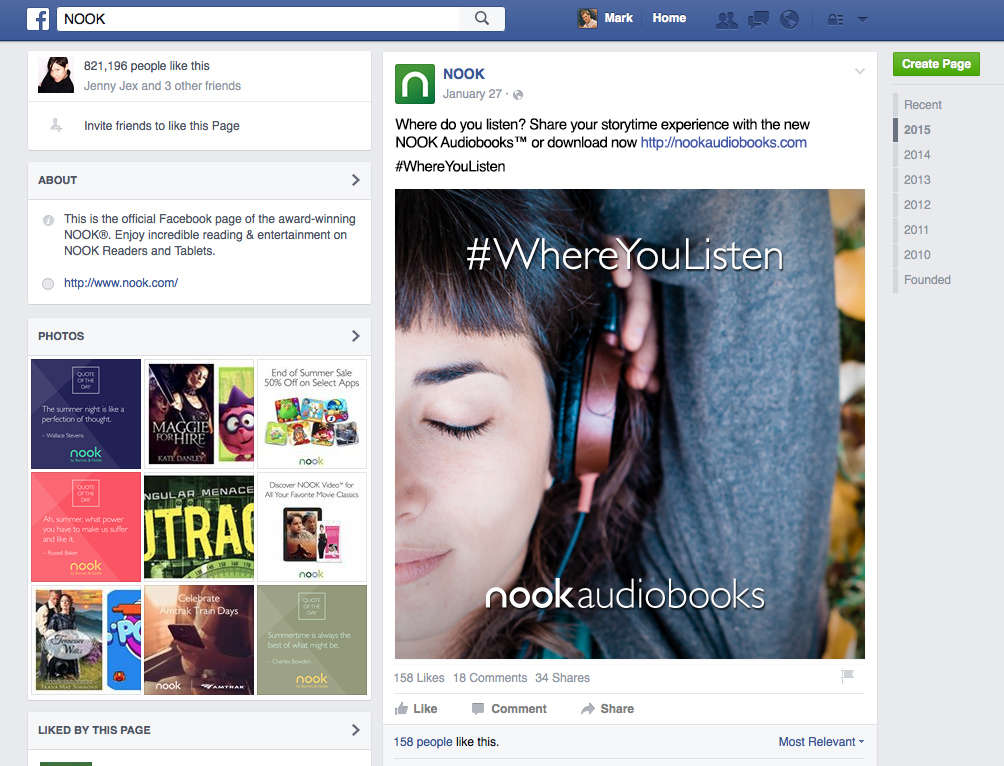Expand the Liked By This Page chevron
The height and width of the screenshot is (766, 1004).
pyautogui.click(x=356, y=729)
